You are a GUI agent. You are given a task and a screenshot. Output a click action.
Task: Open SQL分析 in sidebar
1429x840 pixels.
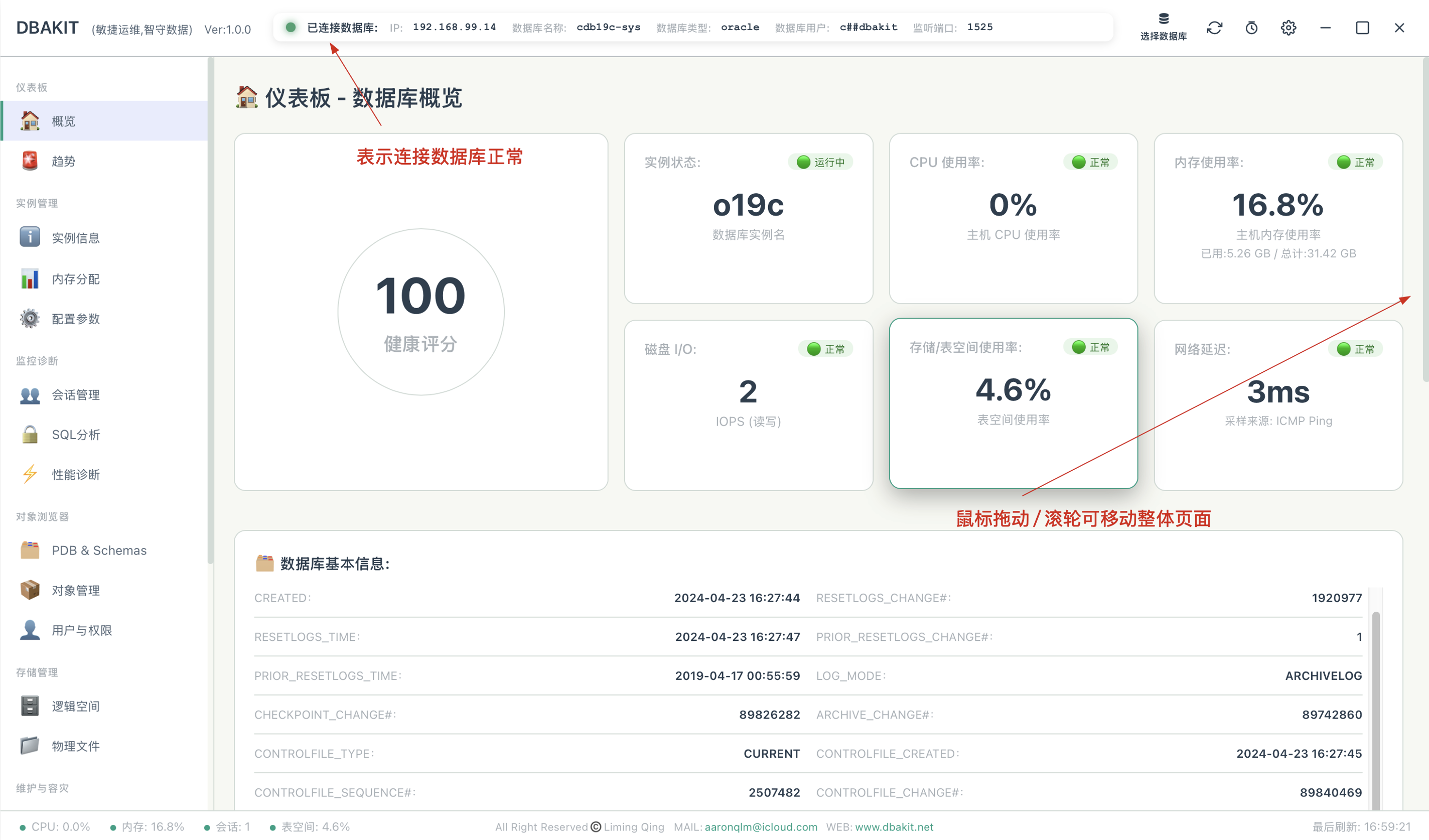click(x=105, y=435)
